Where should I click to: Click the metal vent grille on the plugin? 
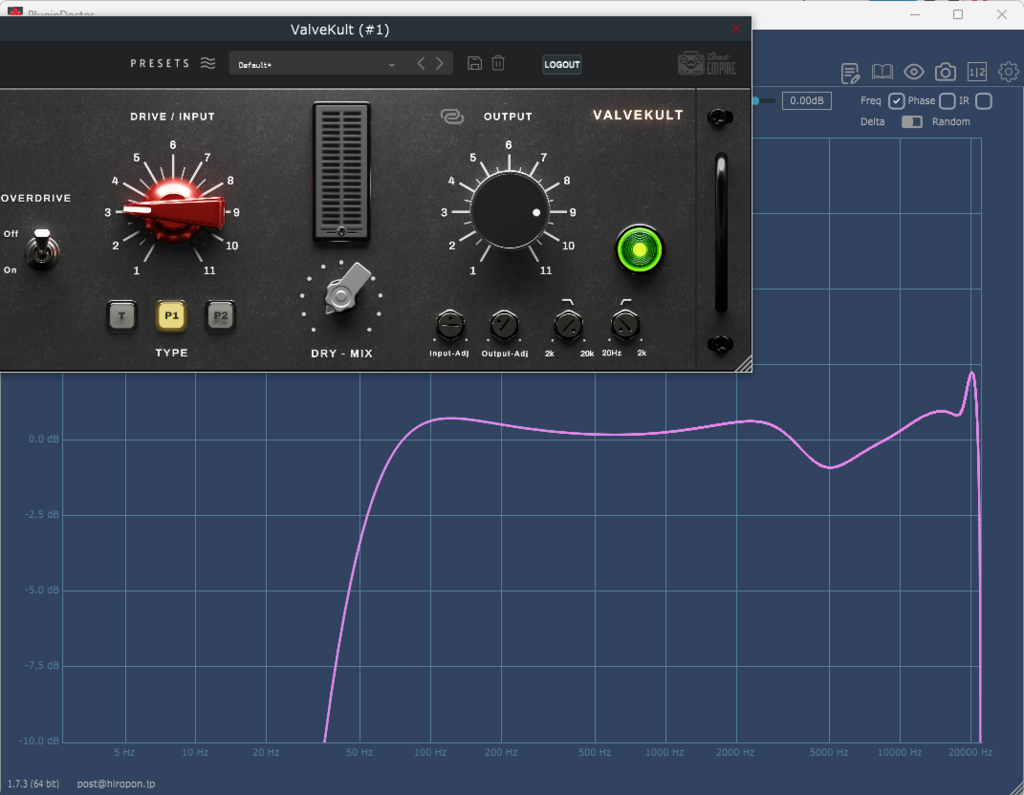pos(342,172)
